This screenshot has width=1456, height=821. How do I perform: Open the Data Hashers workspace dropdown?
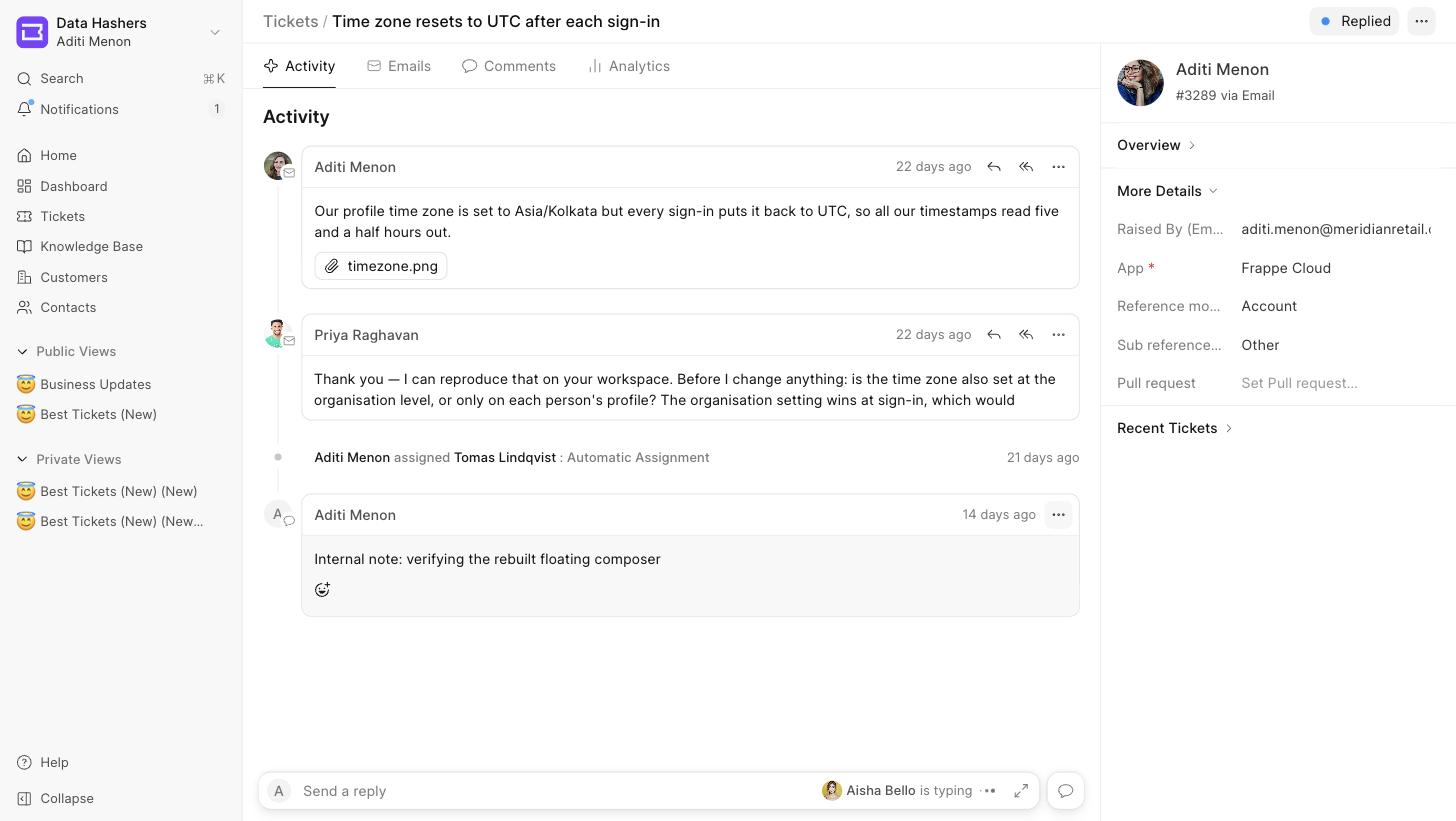[121, 32]
